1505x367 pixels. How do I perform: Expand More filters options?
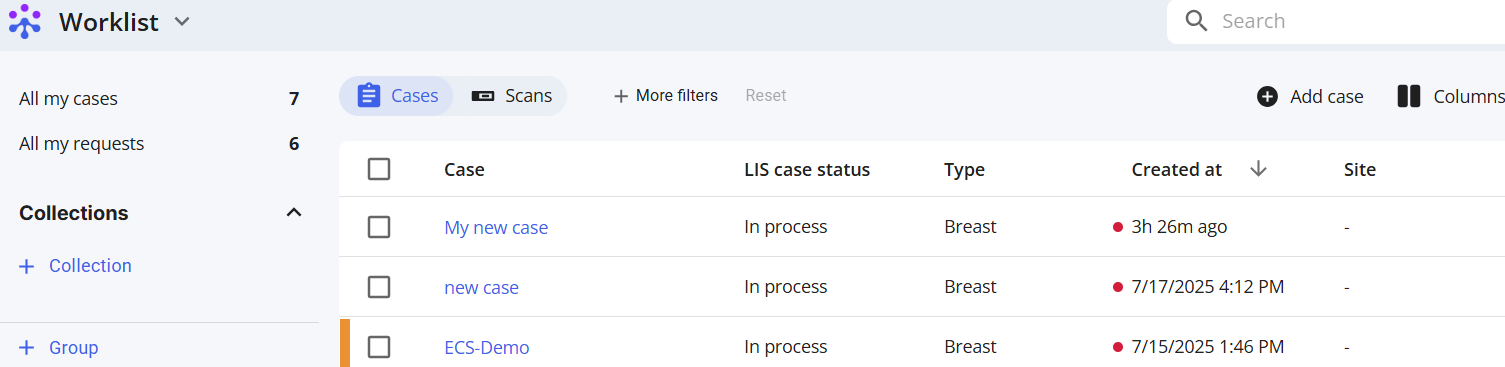(x=665, y=96)
